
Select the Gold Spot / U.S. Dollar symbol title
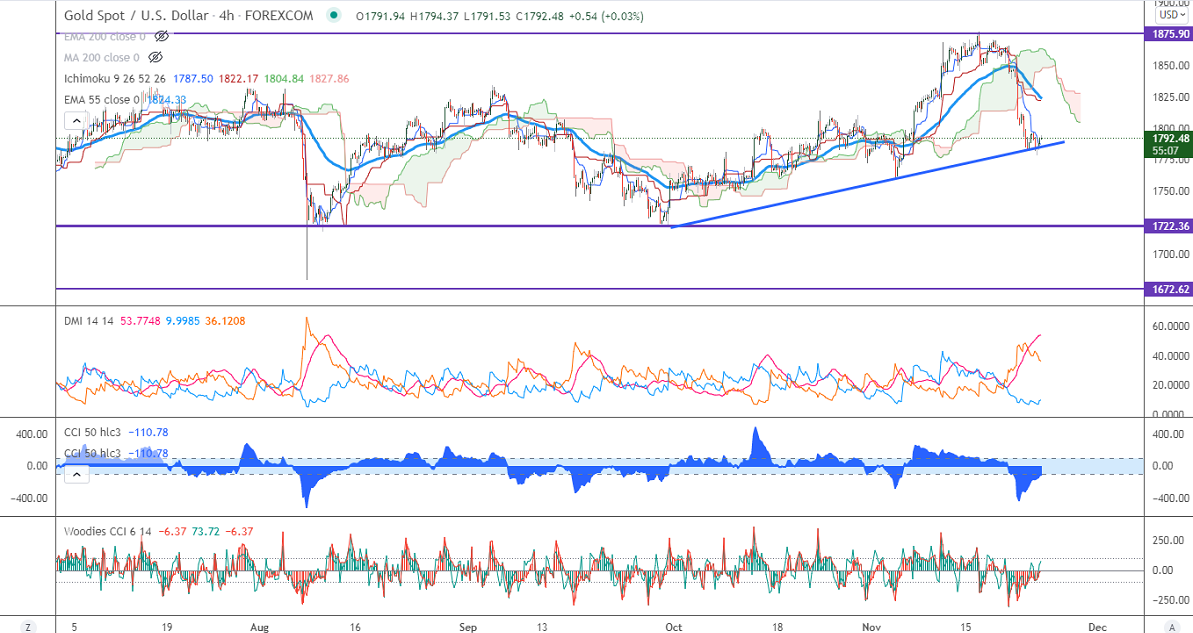[x=135, y=15]
